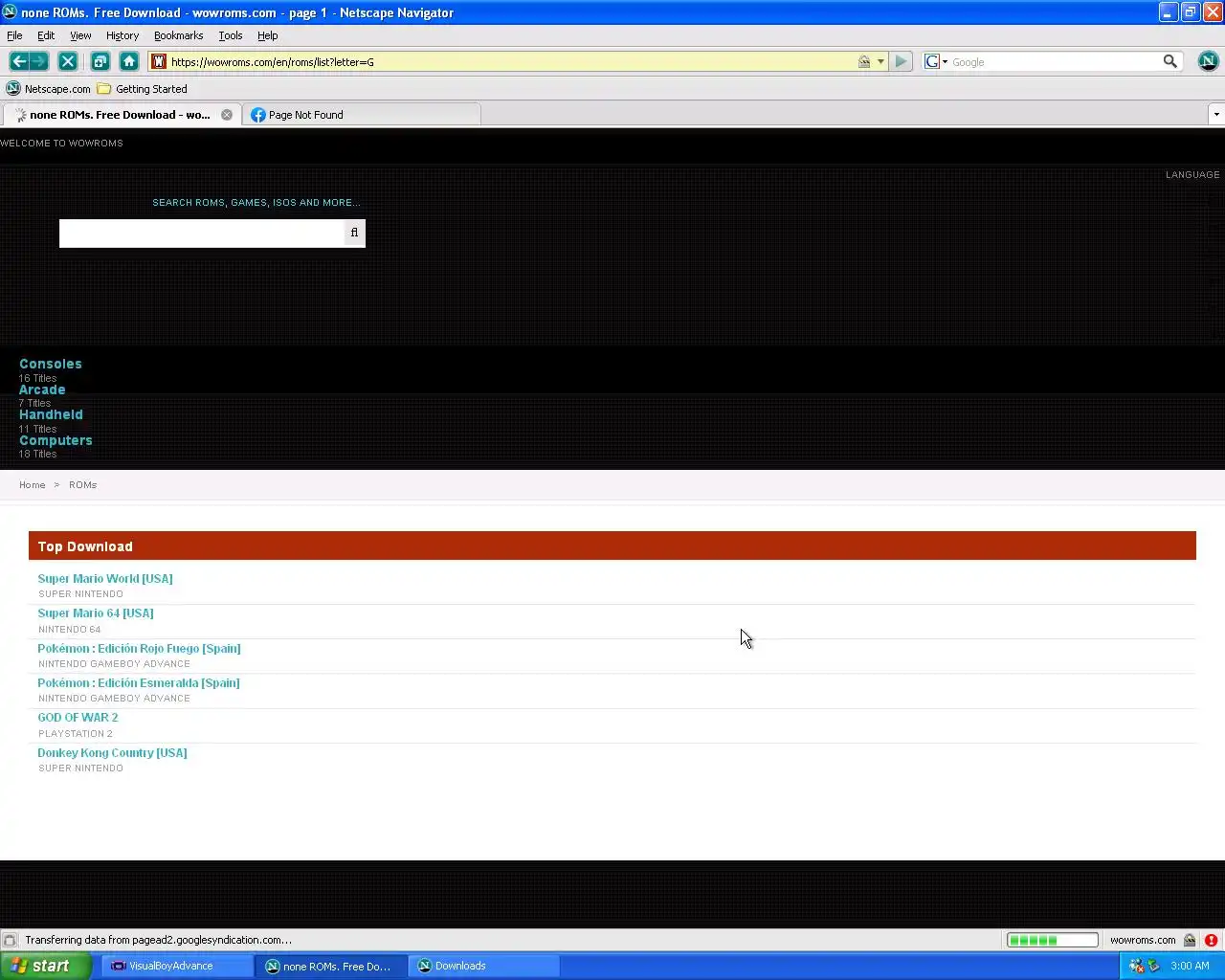Click the status bar page icon at left
The width and height of the screenshot is (1225, 980).
tap(10, 940)
